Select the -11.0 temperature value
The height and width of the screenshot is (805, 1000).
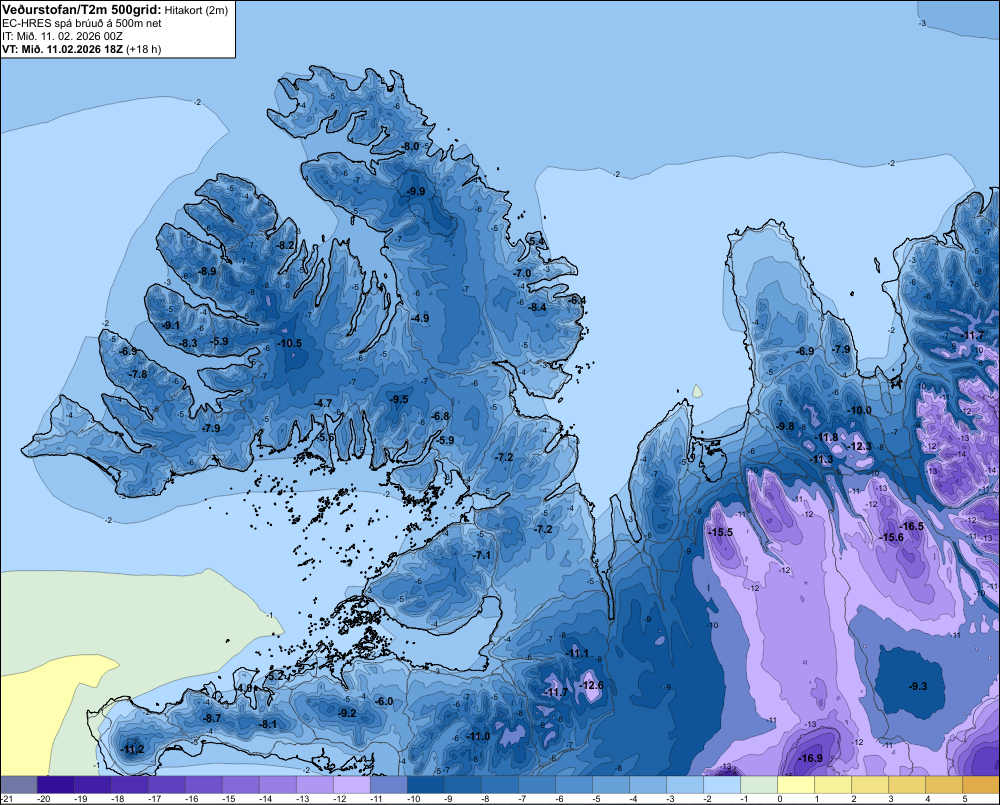478,736
